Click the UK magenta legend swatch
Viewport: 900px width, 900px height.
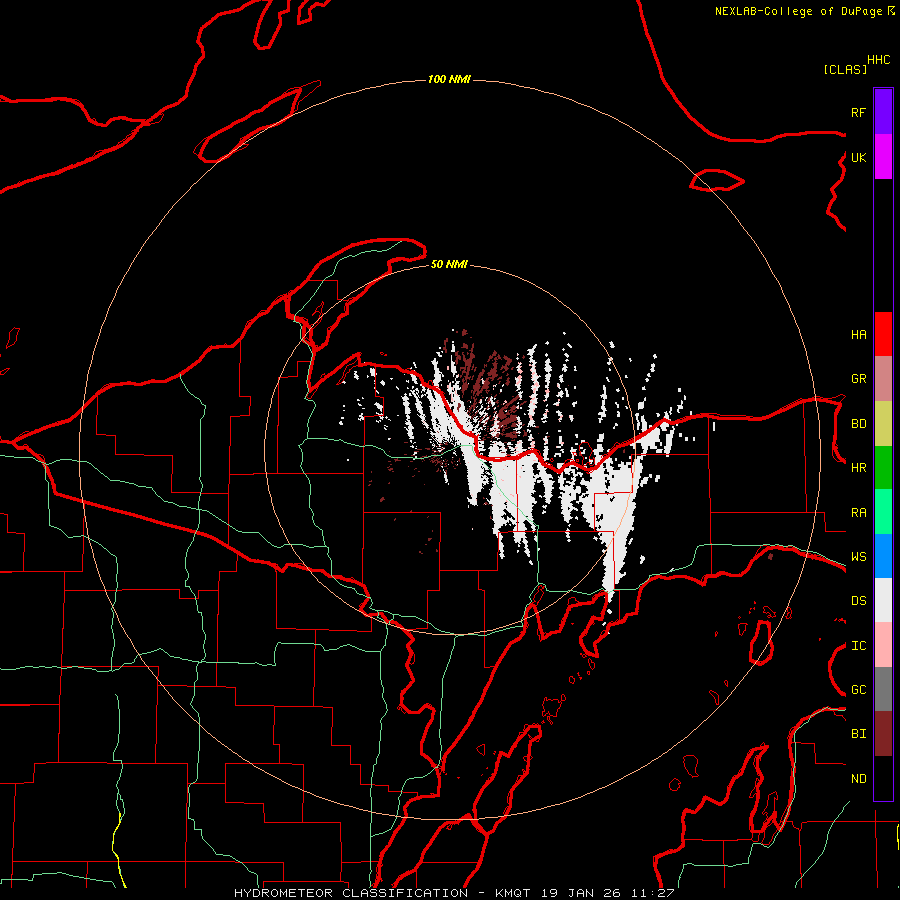pyautogui.click(x=883, y=157)
